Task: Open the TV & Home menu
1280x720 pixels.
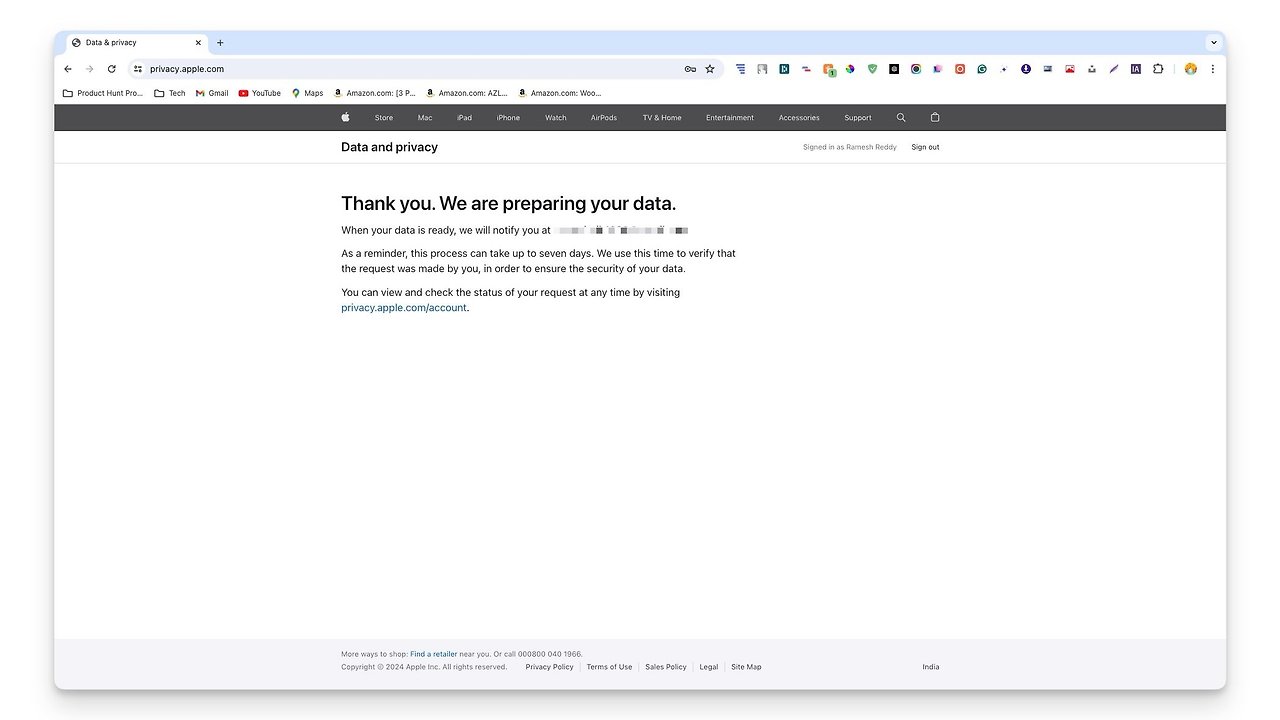Action: coord(662,118)
